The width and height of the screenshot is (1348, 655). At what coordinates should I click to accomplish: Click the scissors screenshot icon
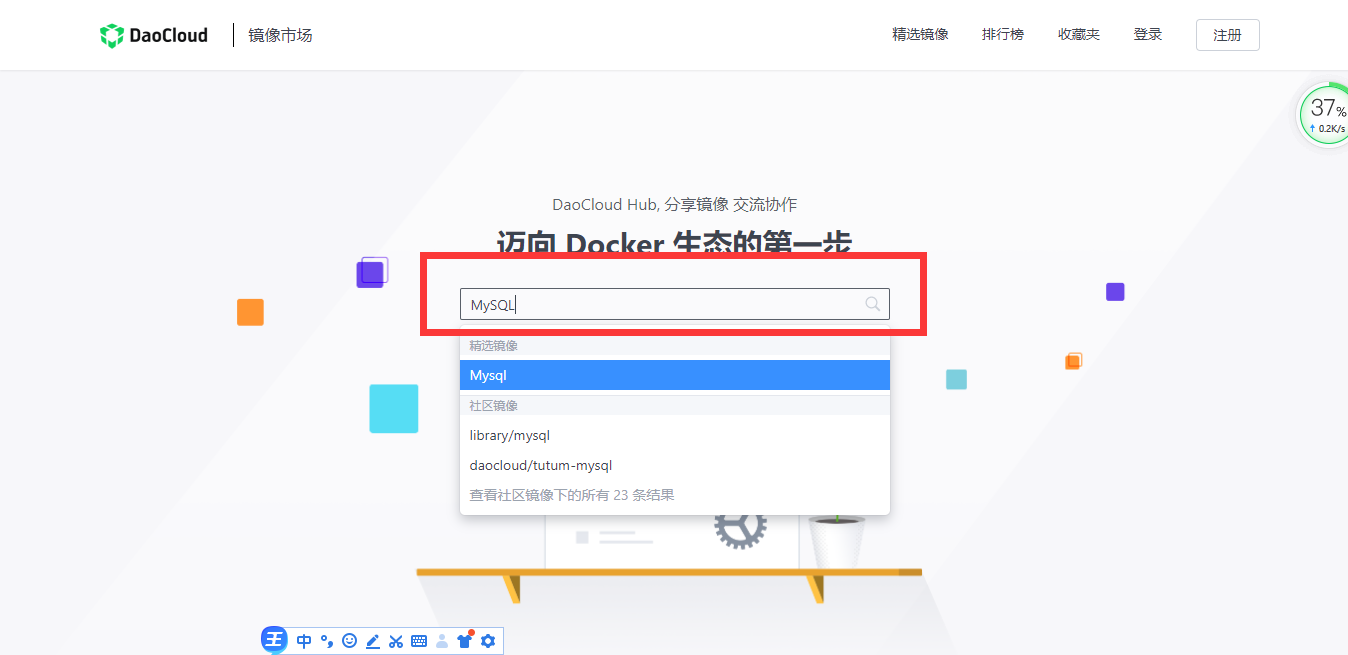click(x=396, y=641)
